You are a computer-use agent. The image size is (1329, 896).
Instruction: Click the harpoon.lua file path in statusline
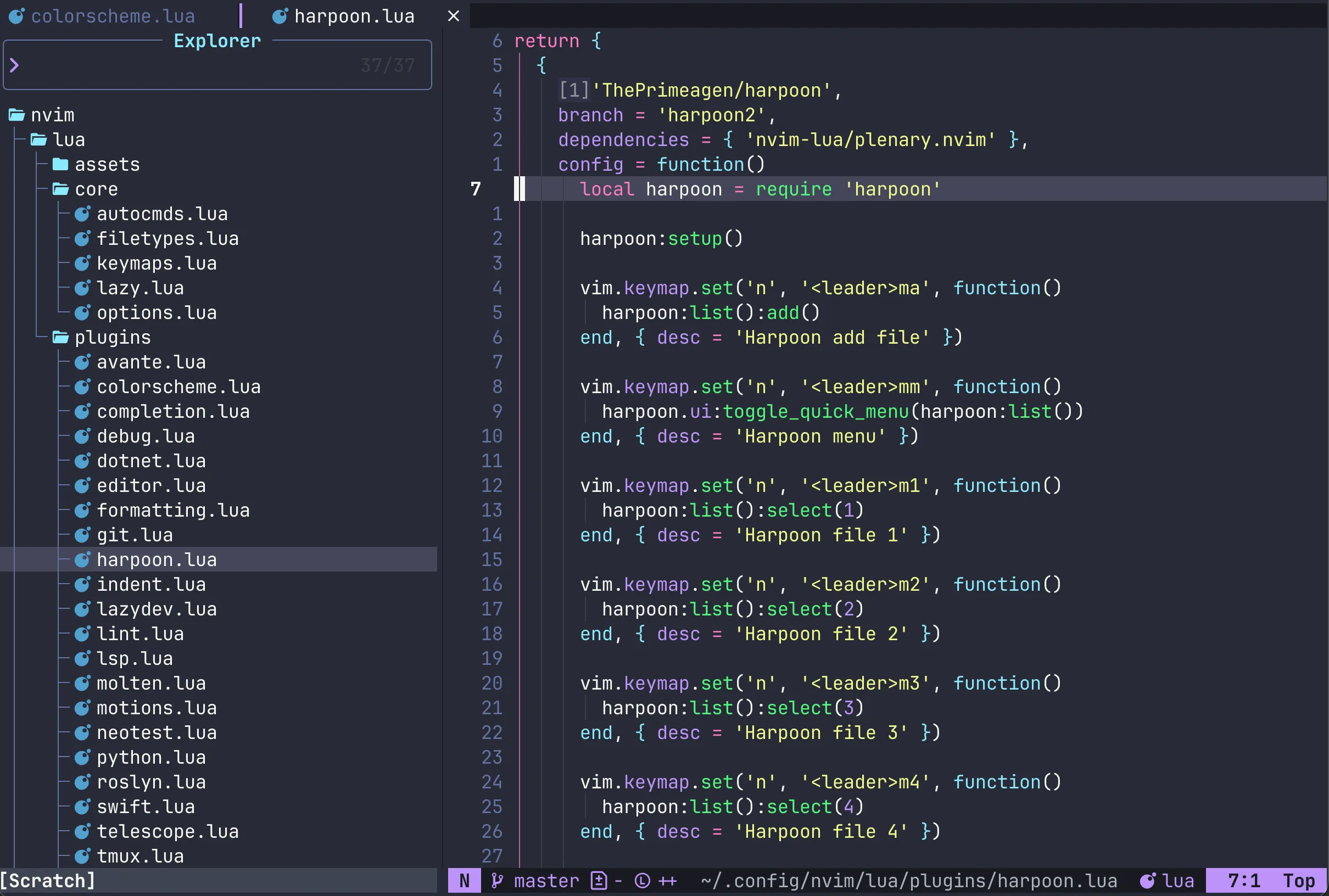909,881
